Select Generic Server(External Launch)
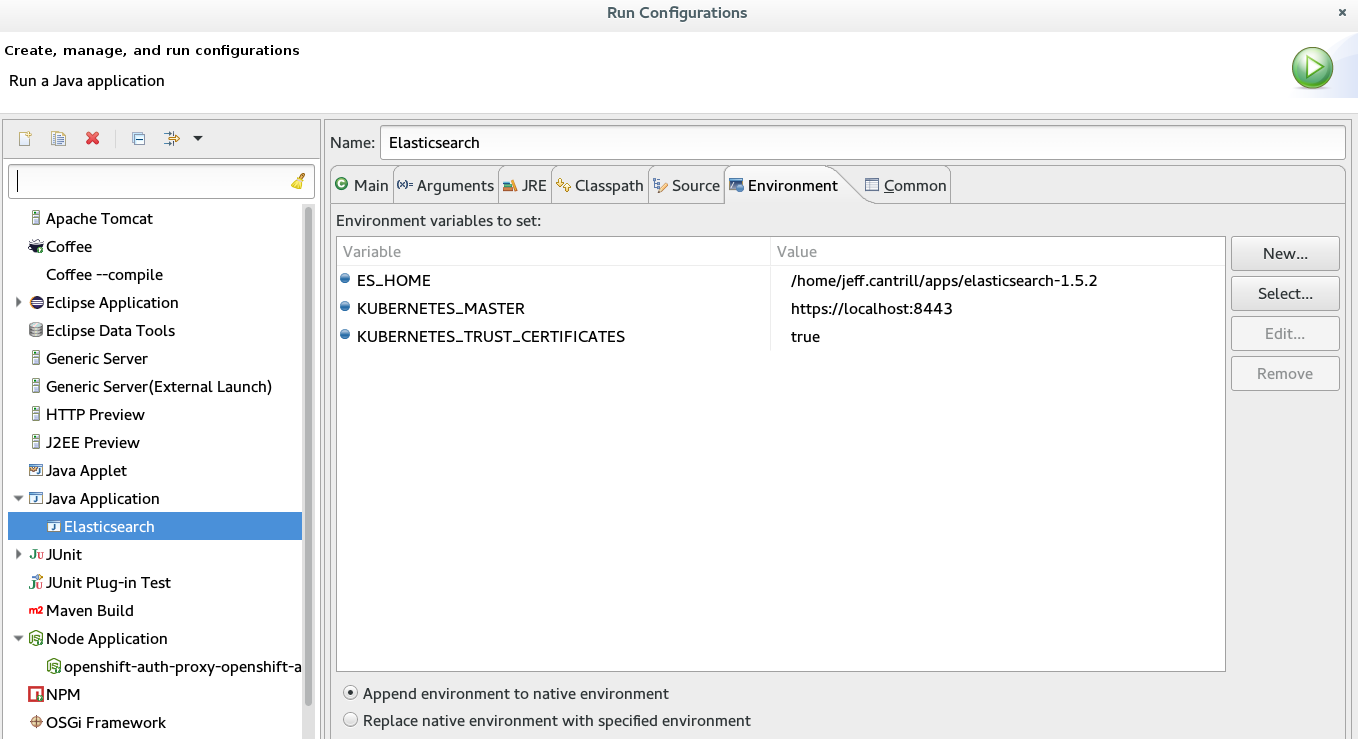 click(x=159, y=386)
